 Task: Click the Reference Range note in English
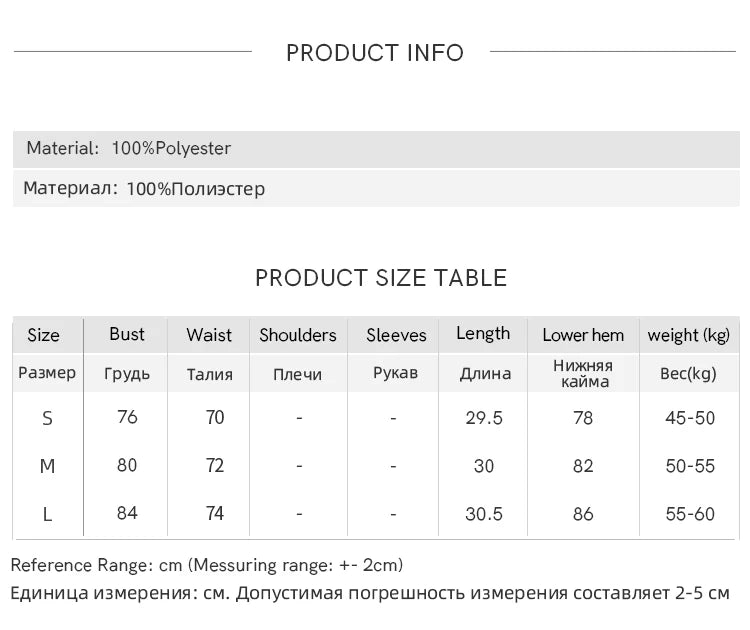[x=207, y=565]
